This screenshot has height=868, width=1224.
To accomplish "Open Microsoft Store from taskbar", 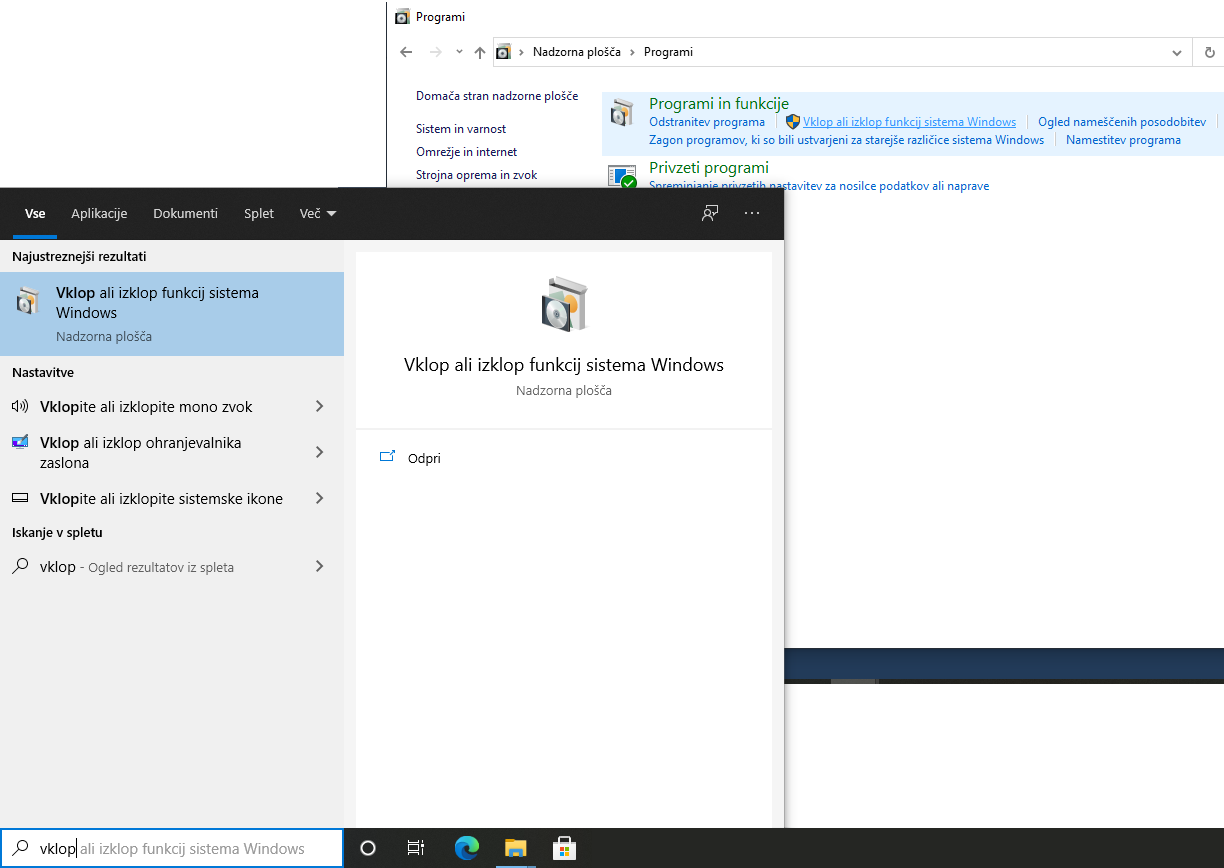I will 563,848.
